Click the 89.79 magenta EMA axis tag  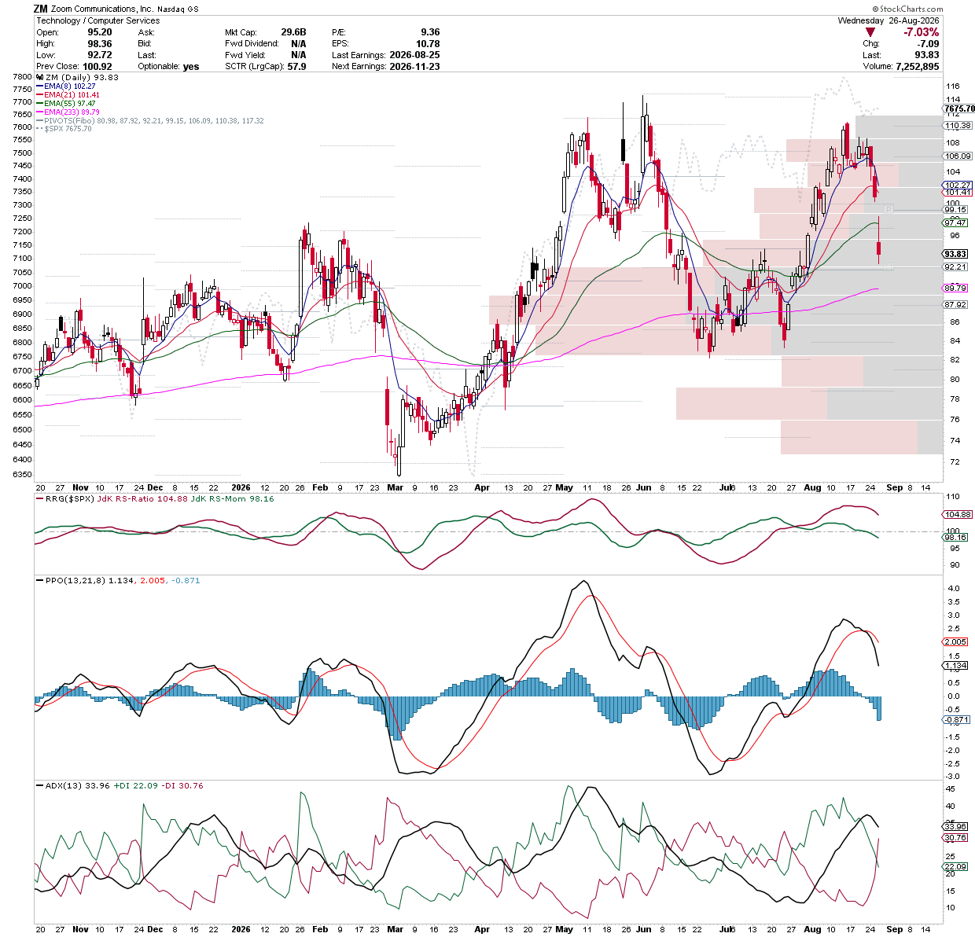(956, 288)
